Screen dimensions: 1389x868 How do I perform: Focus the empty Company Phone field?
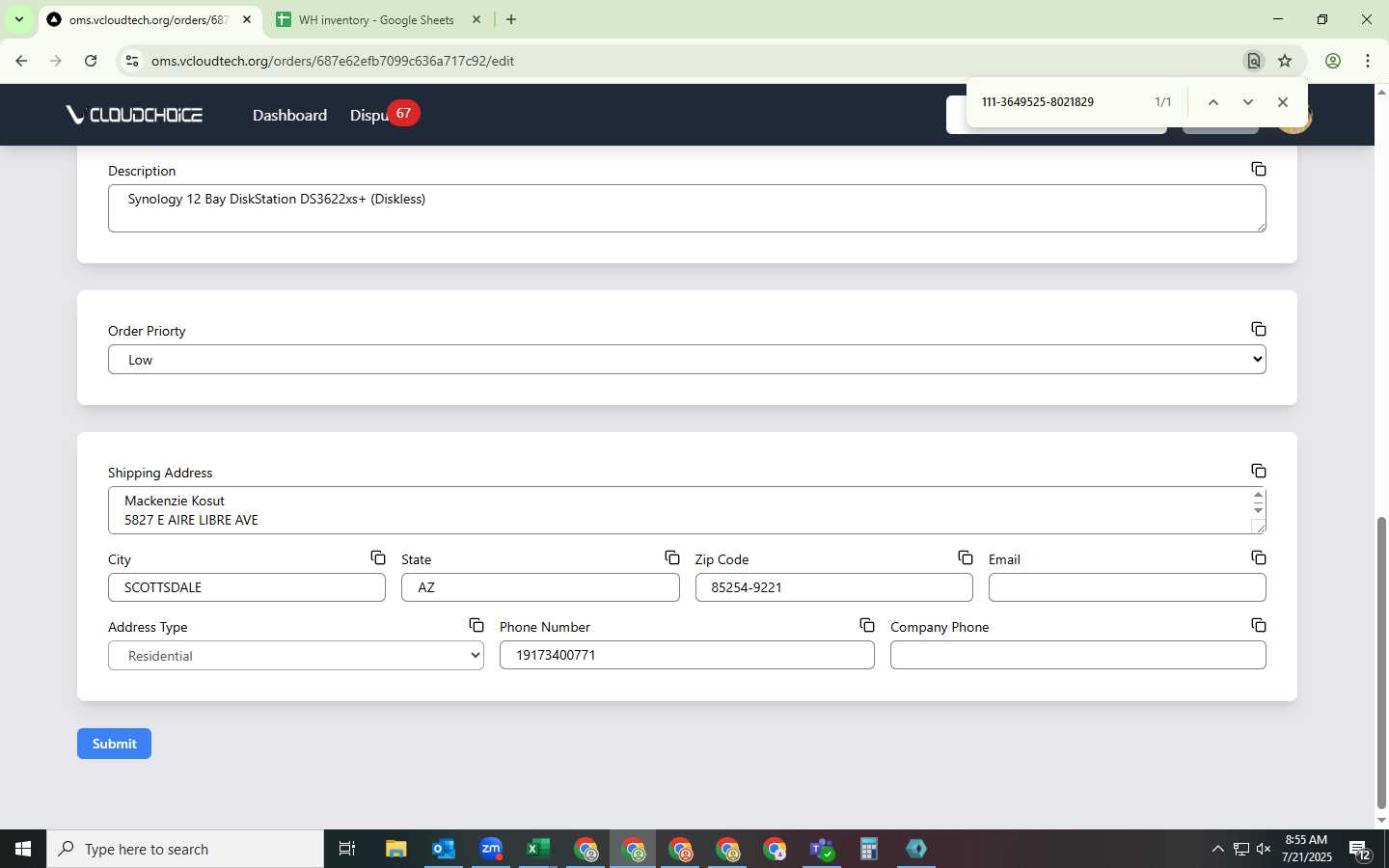point(1077,655)
